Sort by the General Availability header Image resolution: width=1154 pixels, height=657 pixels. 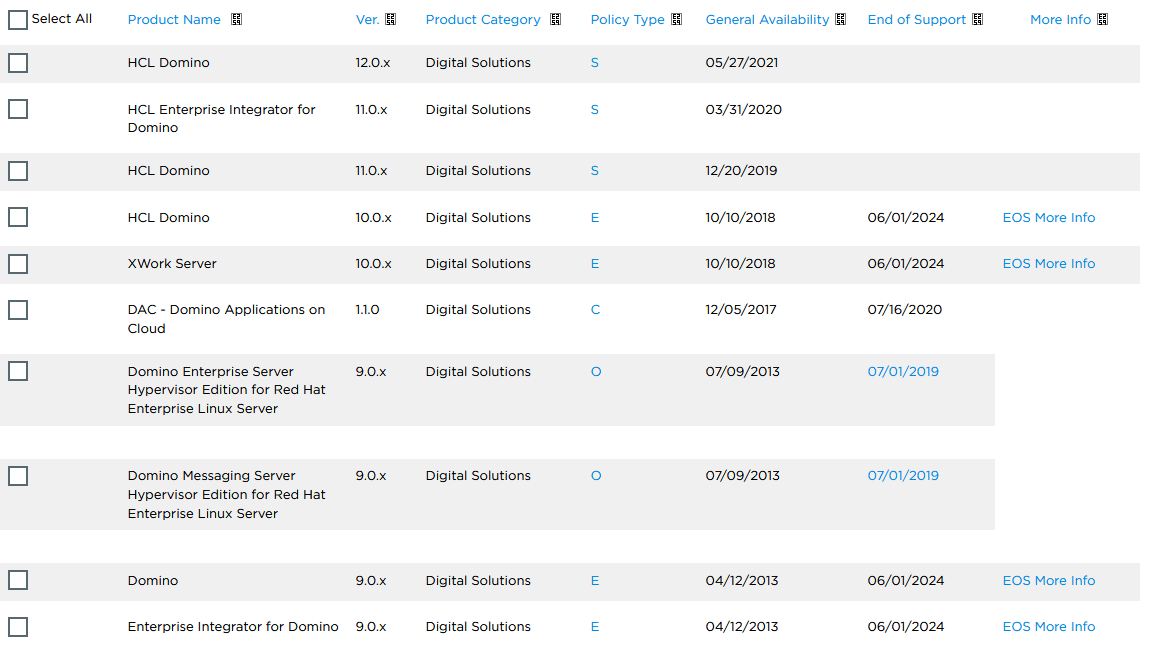coord(767,20)
